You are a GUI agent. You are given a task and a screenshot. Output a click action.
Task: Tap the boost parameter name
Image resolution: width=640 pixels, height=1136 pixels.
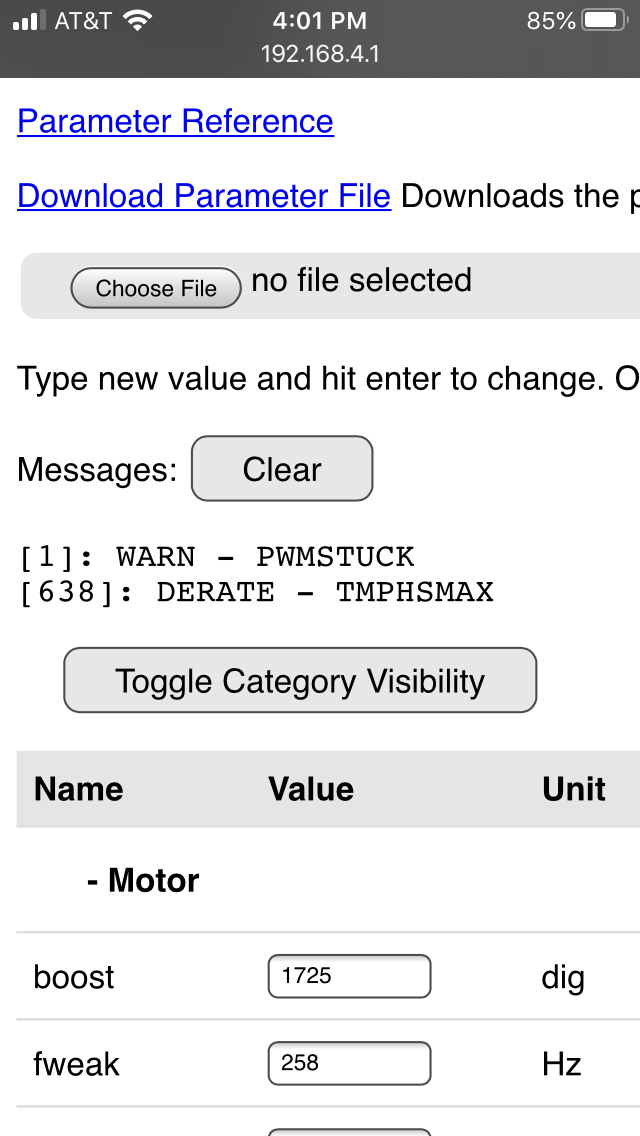click(74, 977)
